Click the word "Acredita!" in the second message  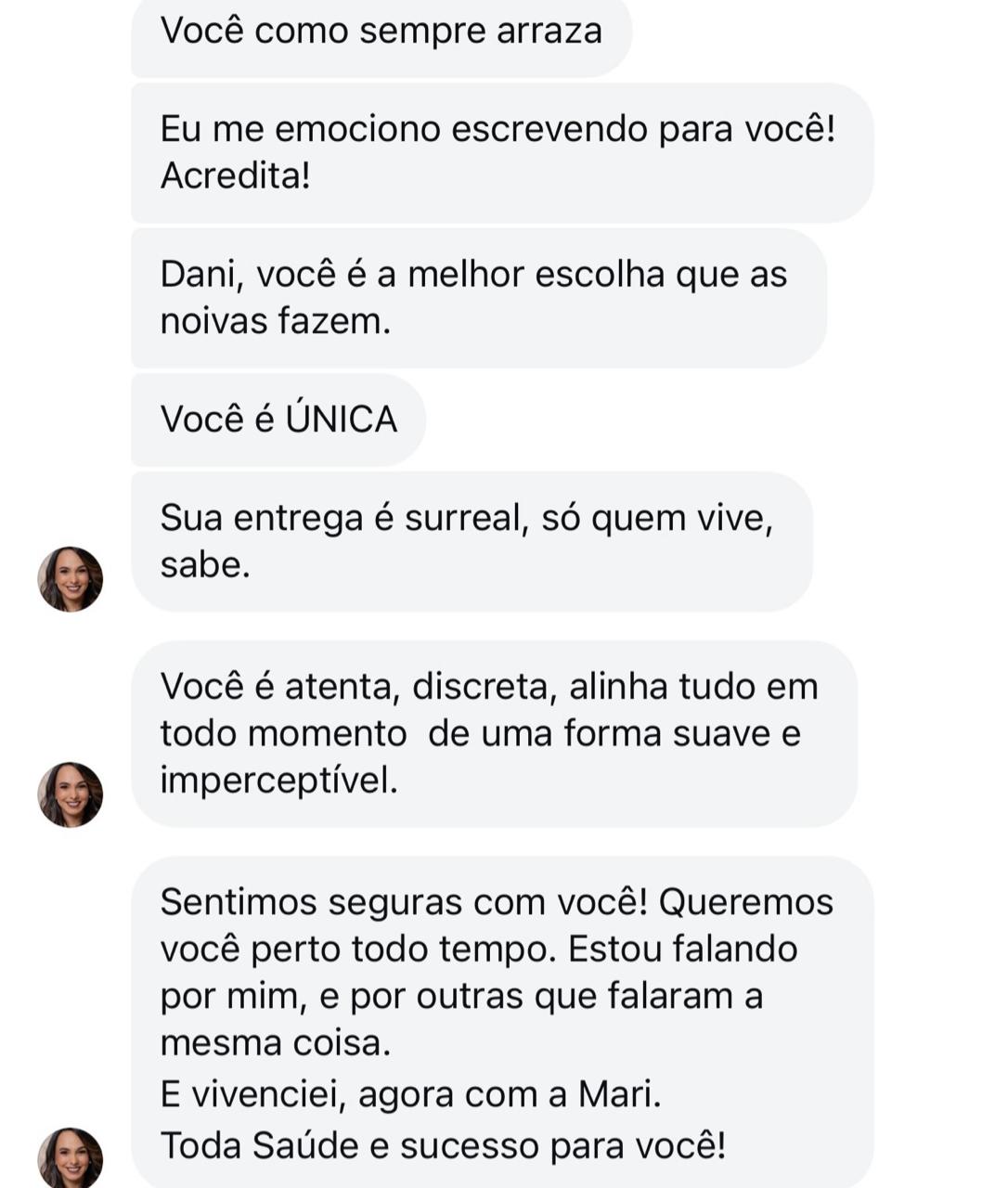click(x=235, y=175)
